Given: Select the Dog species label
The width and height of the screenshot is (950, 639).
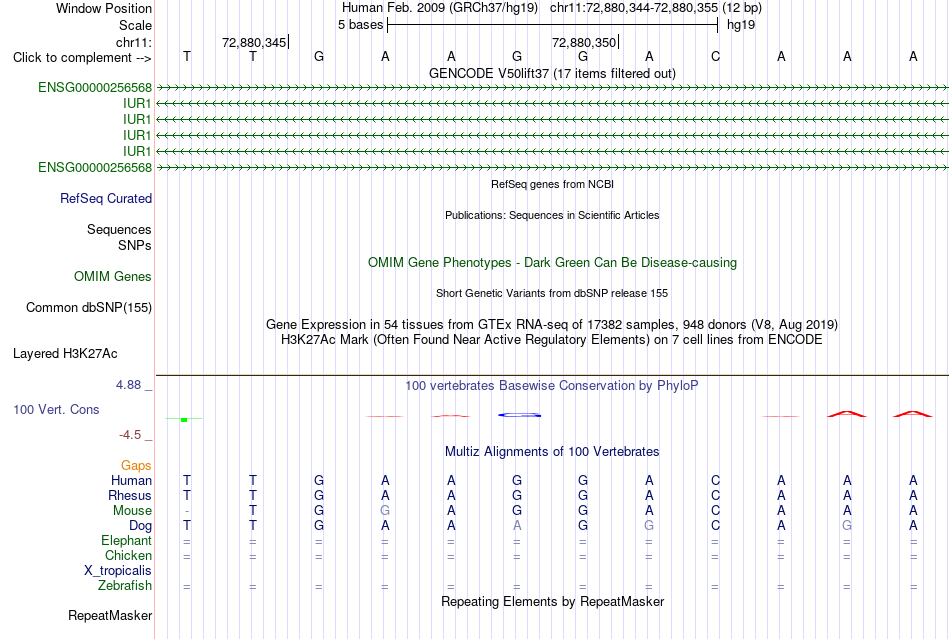Looking at the screenshot, I should [x=140, y=526].
